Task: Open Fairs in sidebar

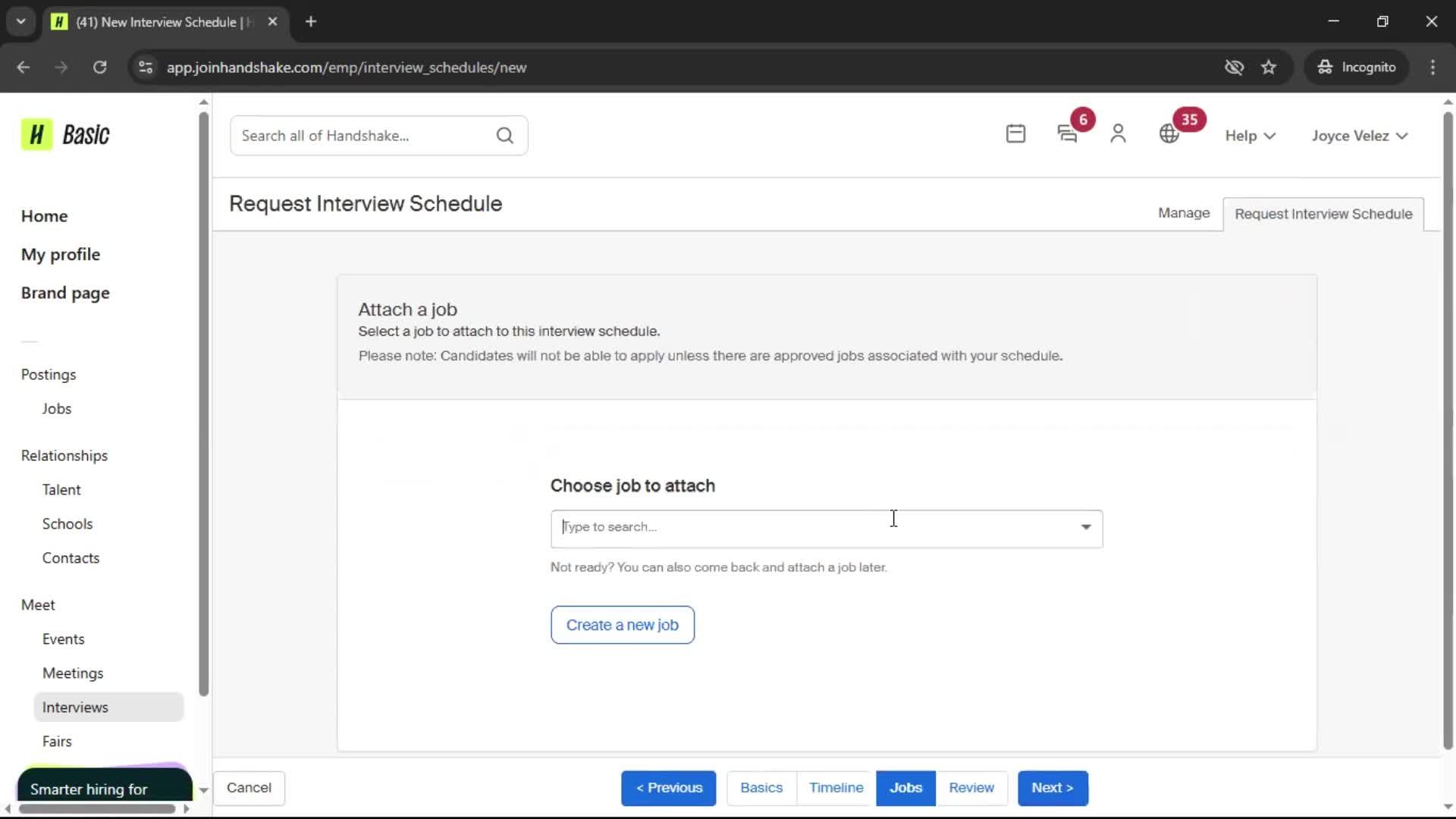Action: click(x=57, y=742)
